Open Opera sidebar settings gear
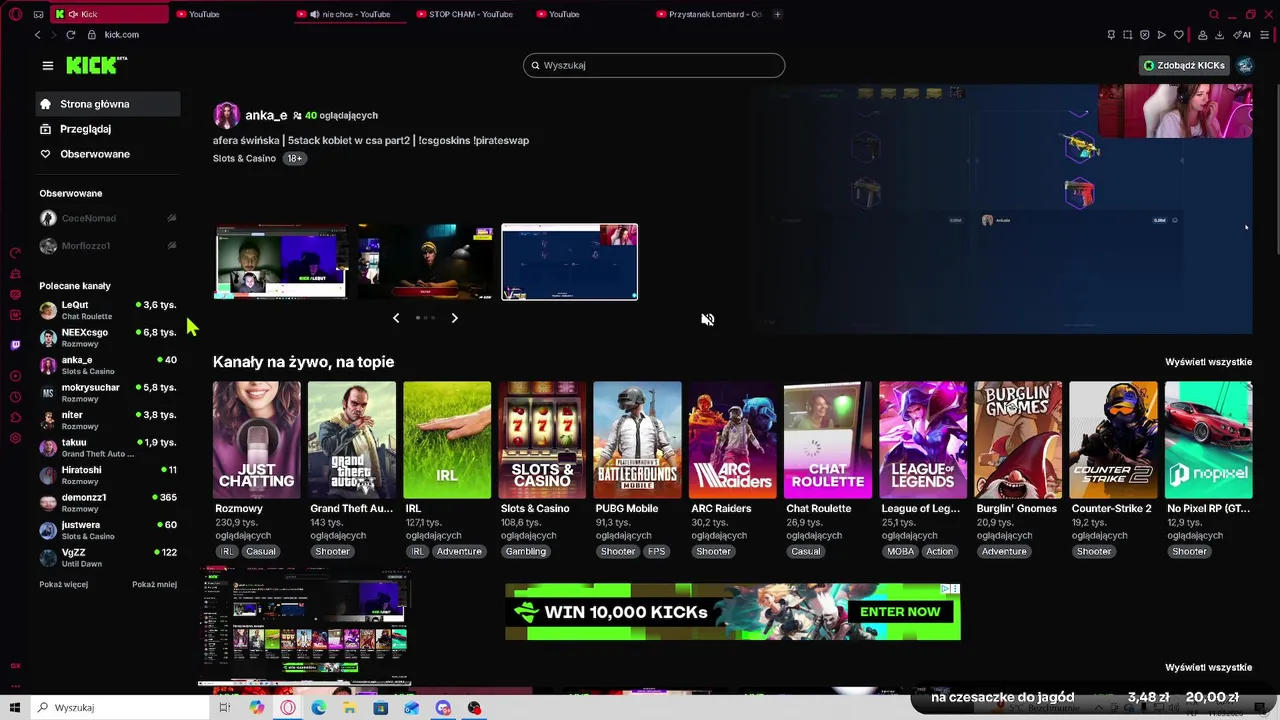Image resolution: width=1280 pixels, height=720 pixels. pos(15,438)
